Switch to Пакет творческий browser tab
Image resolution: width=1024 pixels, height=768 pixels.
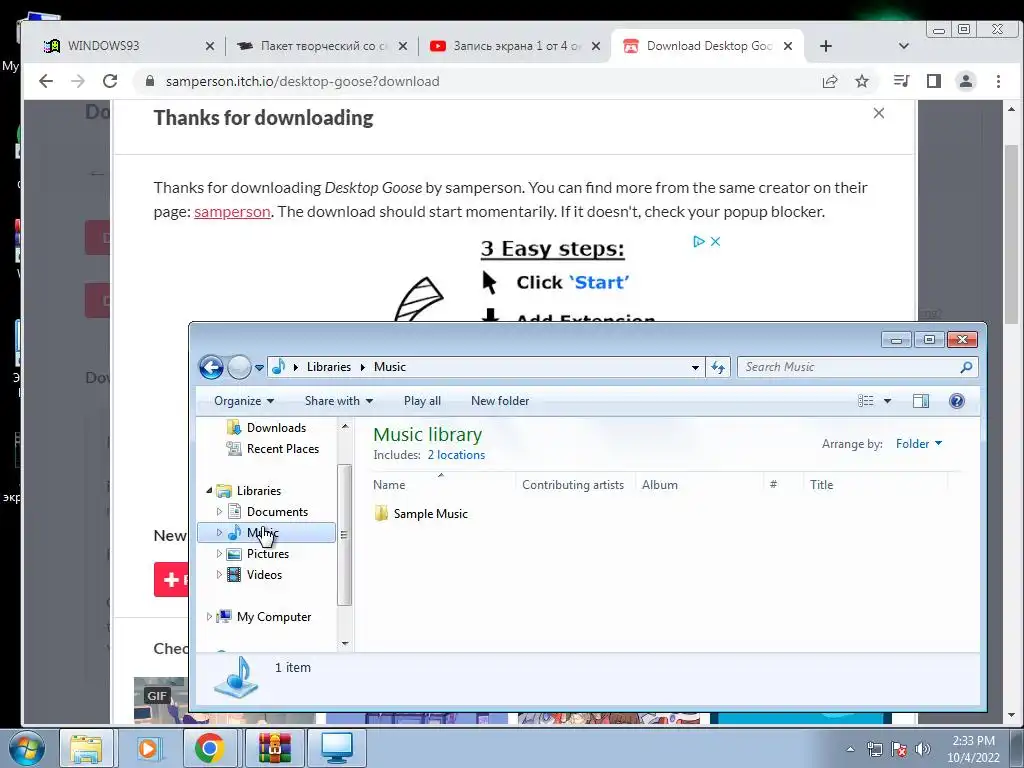pyautogui.click(x=321, y=46)
